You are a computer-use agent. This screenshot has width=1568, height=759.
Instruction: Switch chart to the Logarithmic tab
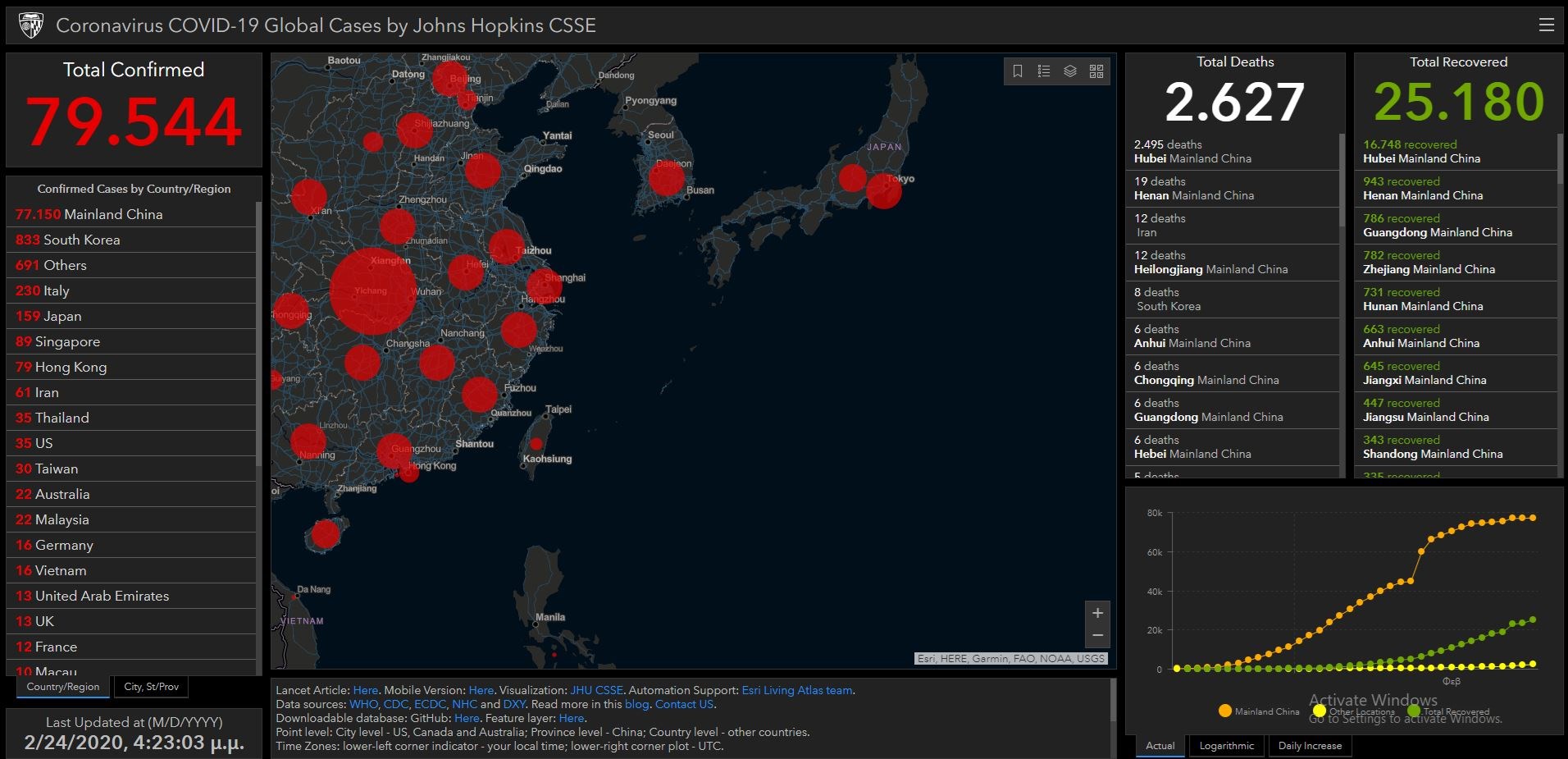tap(1226, 746)
